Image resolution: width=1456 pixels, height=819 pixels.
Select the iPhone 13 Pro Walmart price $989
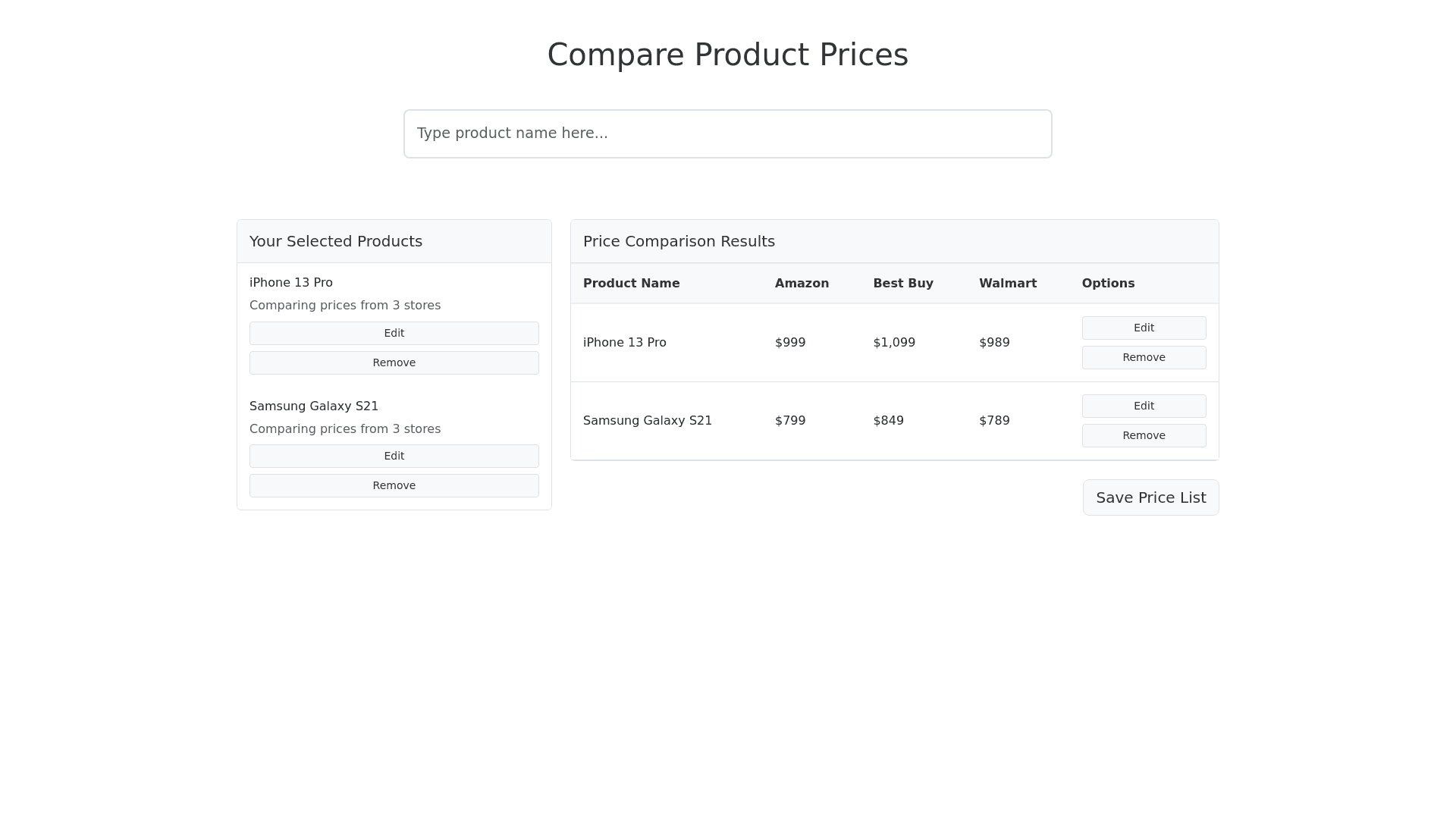[x=993, y=342]
